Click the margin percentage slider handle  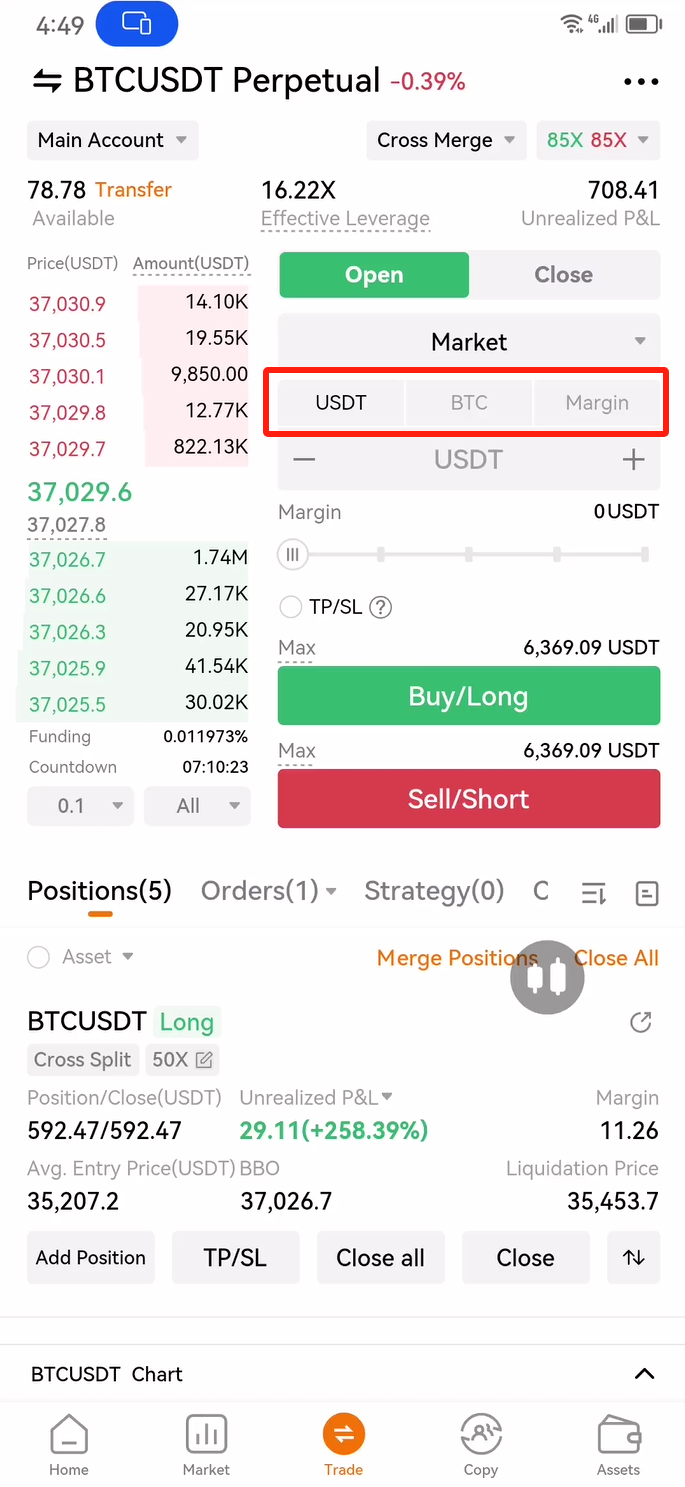point(293,554)
